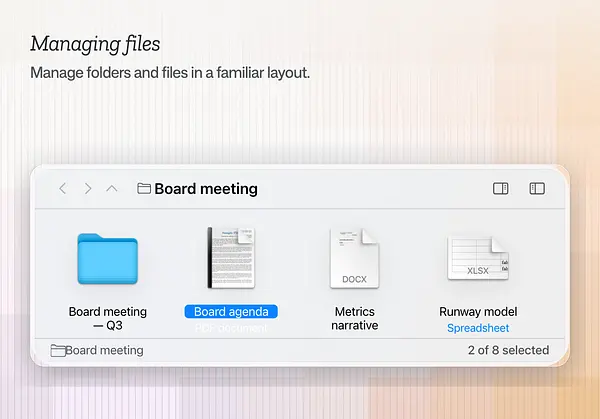Toggle the right preview pane

click(501, 189)
